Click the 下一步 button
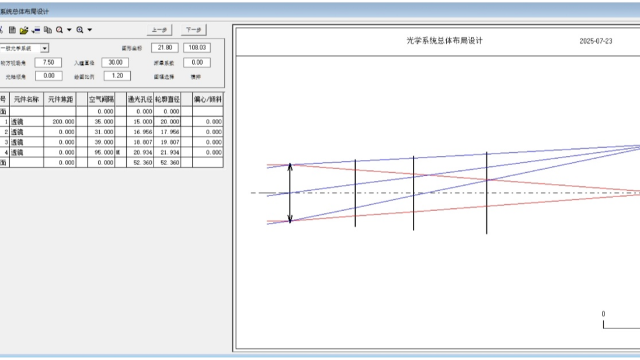The height and width of the screenshot is (360, 640). point(194,30)
